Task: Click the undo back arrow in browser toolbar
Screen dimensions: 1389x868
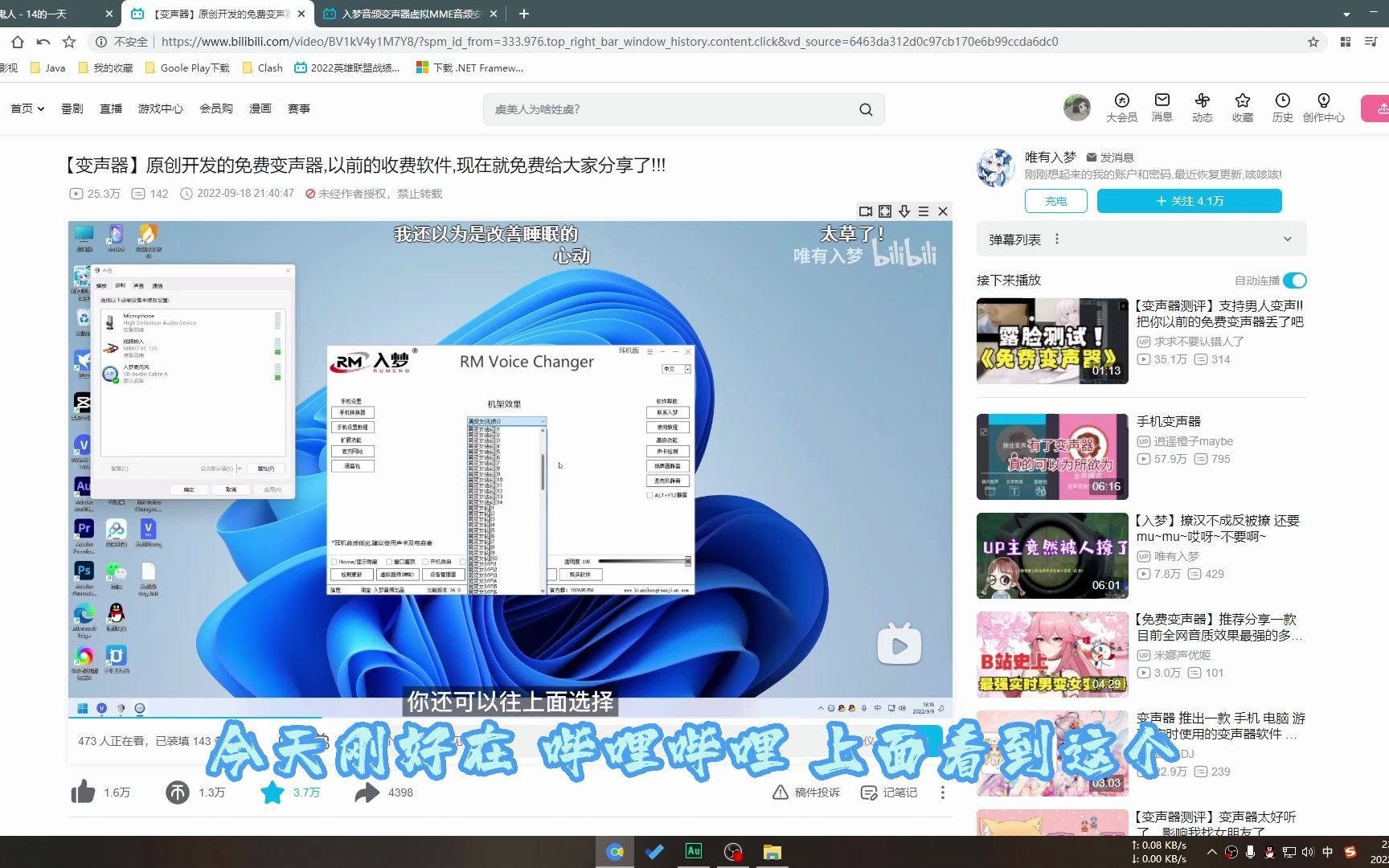Action: 43,42
